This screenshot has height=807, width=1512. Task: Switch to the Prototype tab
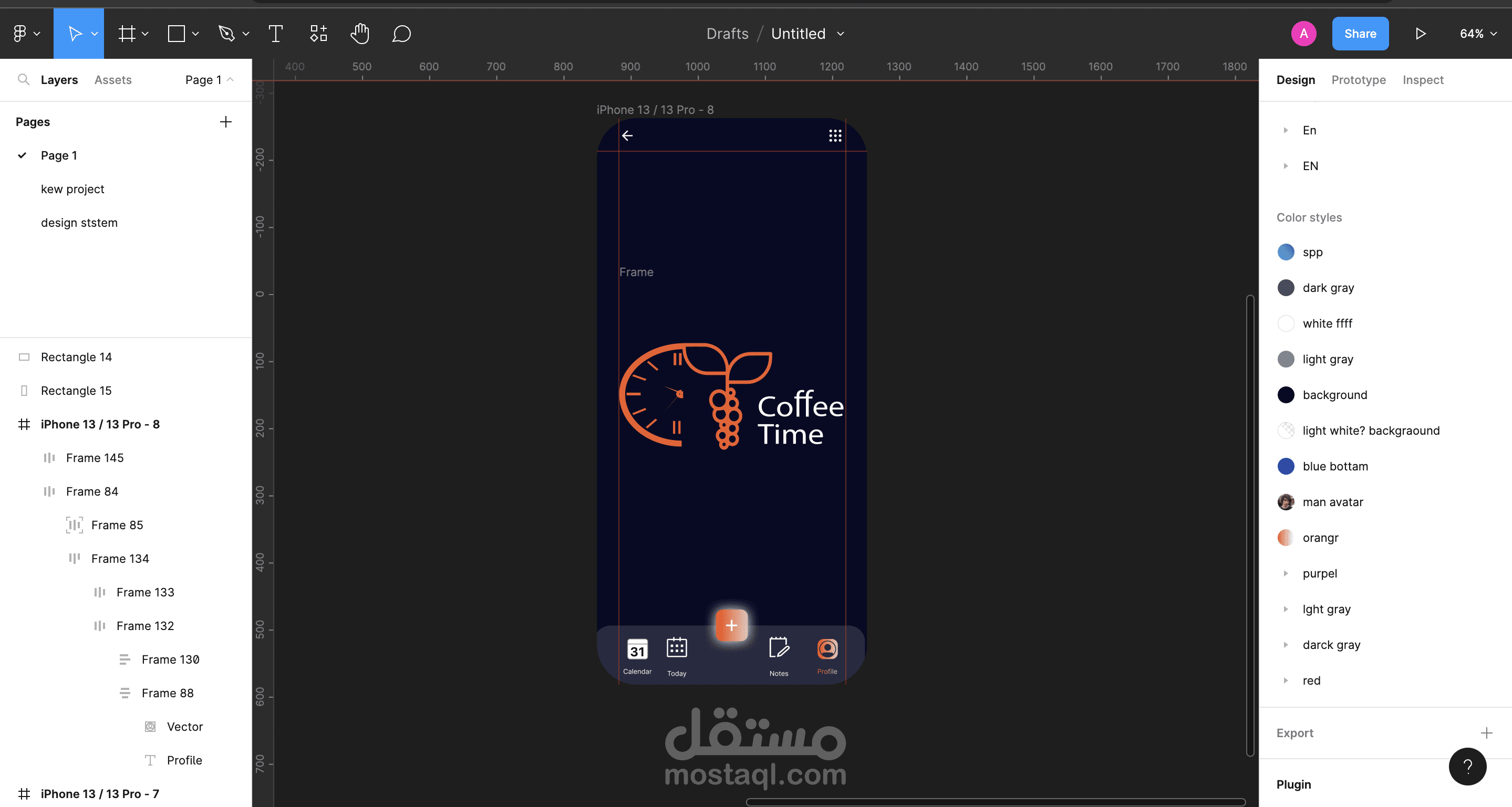[x=1358, y=80]
